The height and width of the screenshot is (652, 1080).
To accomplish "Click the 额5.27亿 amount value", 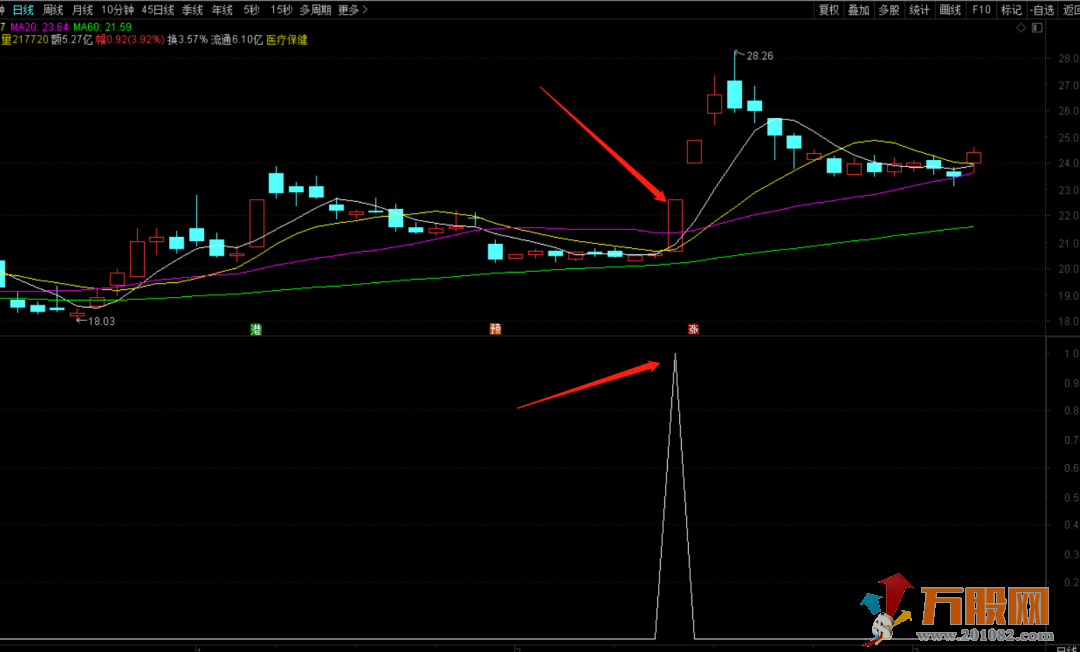I will click(72, 40).
